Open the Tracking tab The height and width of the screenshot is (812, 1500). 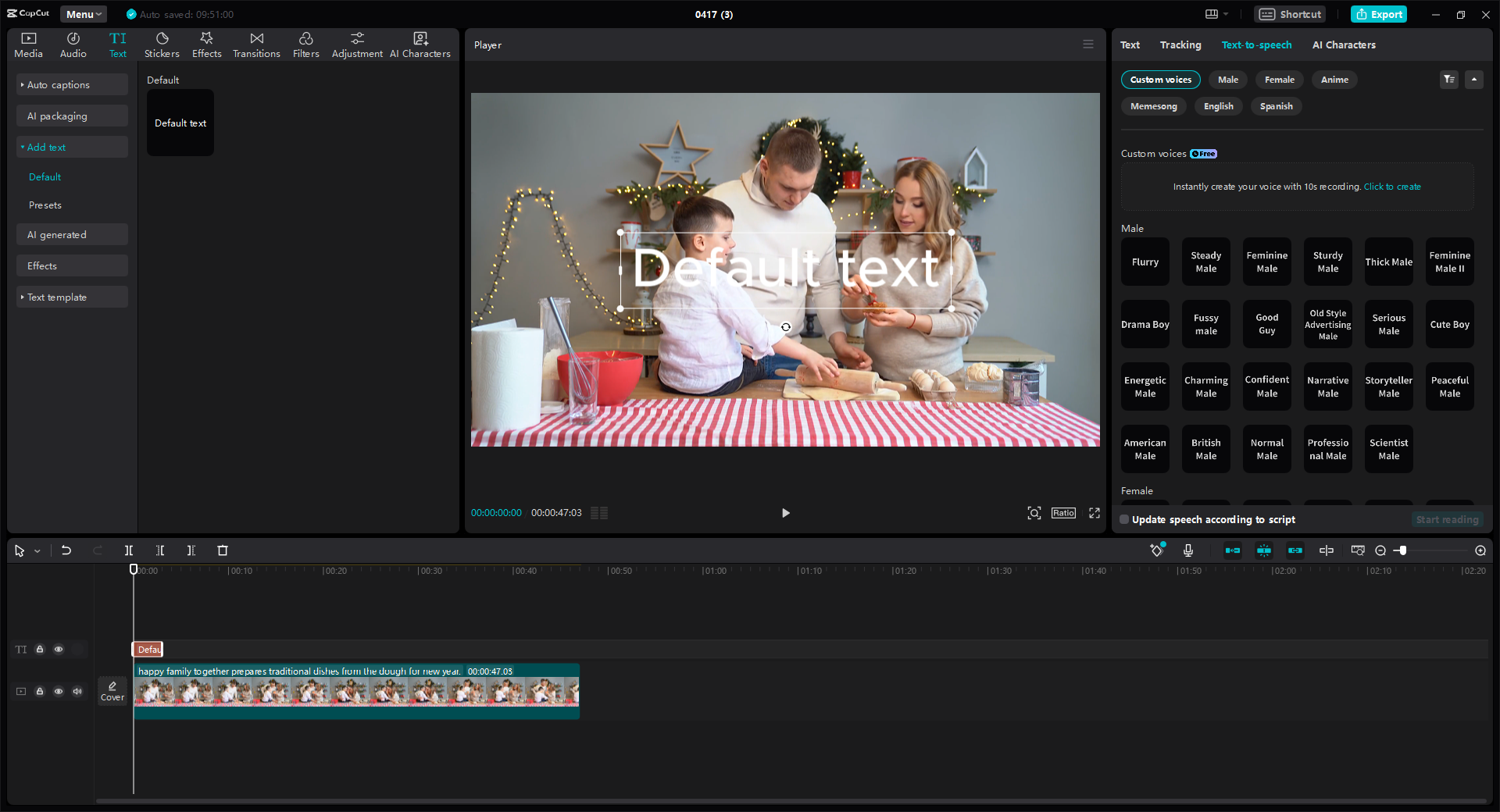[x=1180, y=45]
